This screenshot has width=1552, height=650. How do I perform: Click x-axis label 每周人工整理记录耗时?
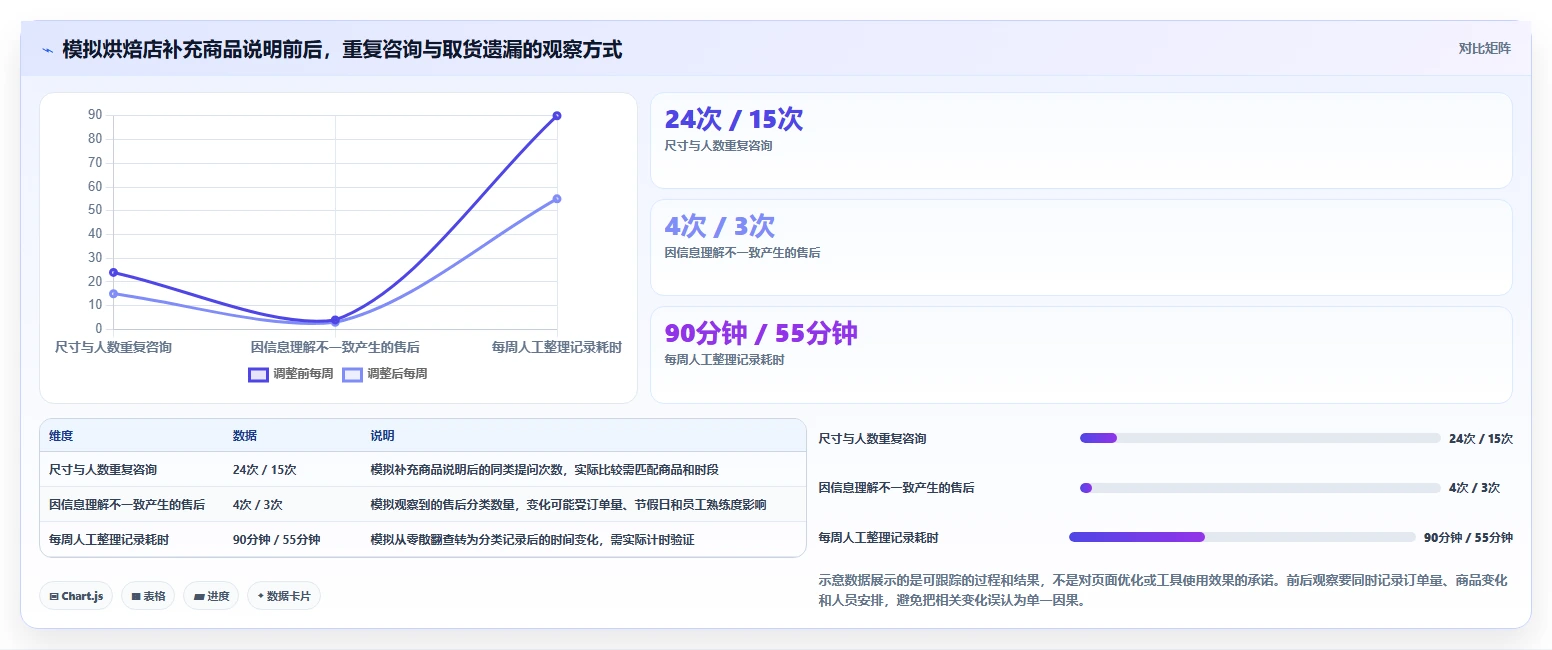click(557, 347)
